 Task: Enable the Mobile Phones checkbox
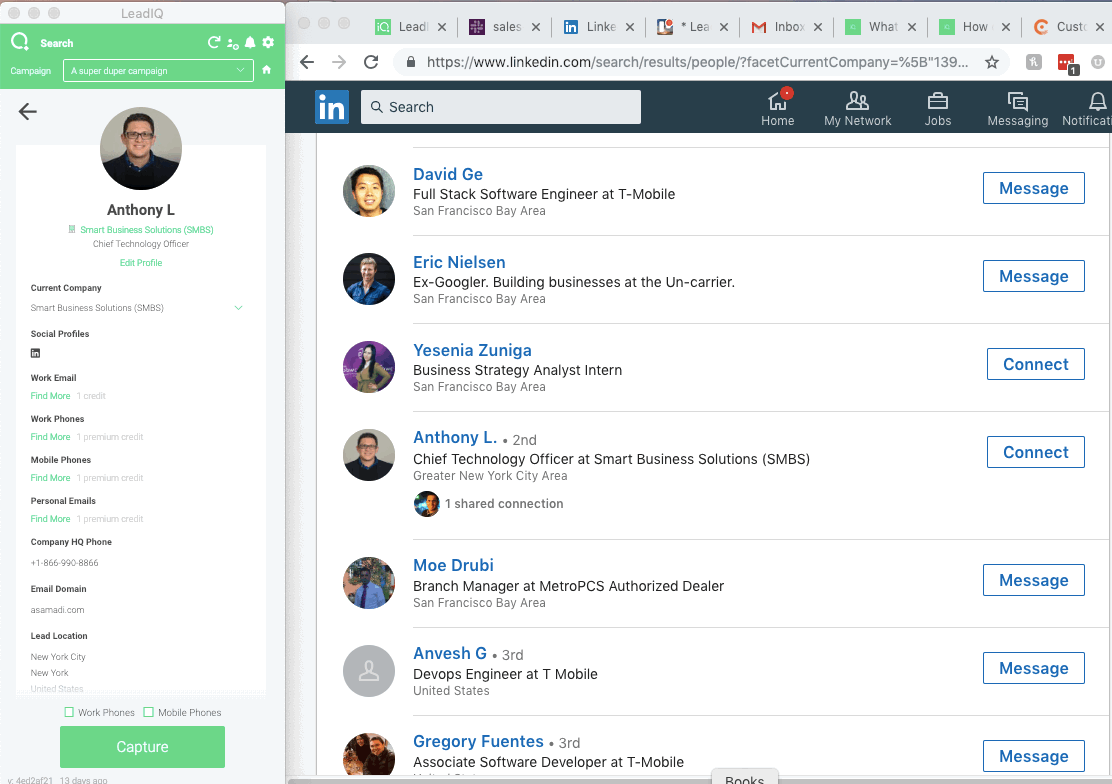coord(149,712)
